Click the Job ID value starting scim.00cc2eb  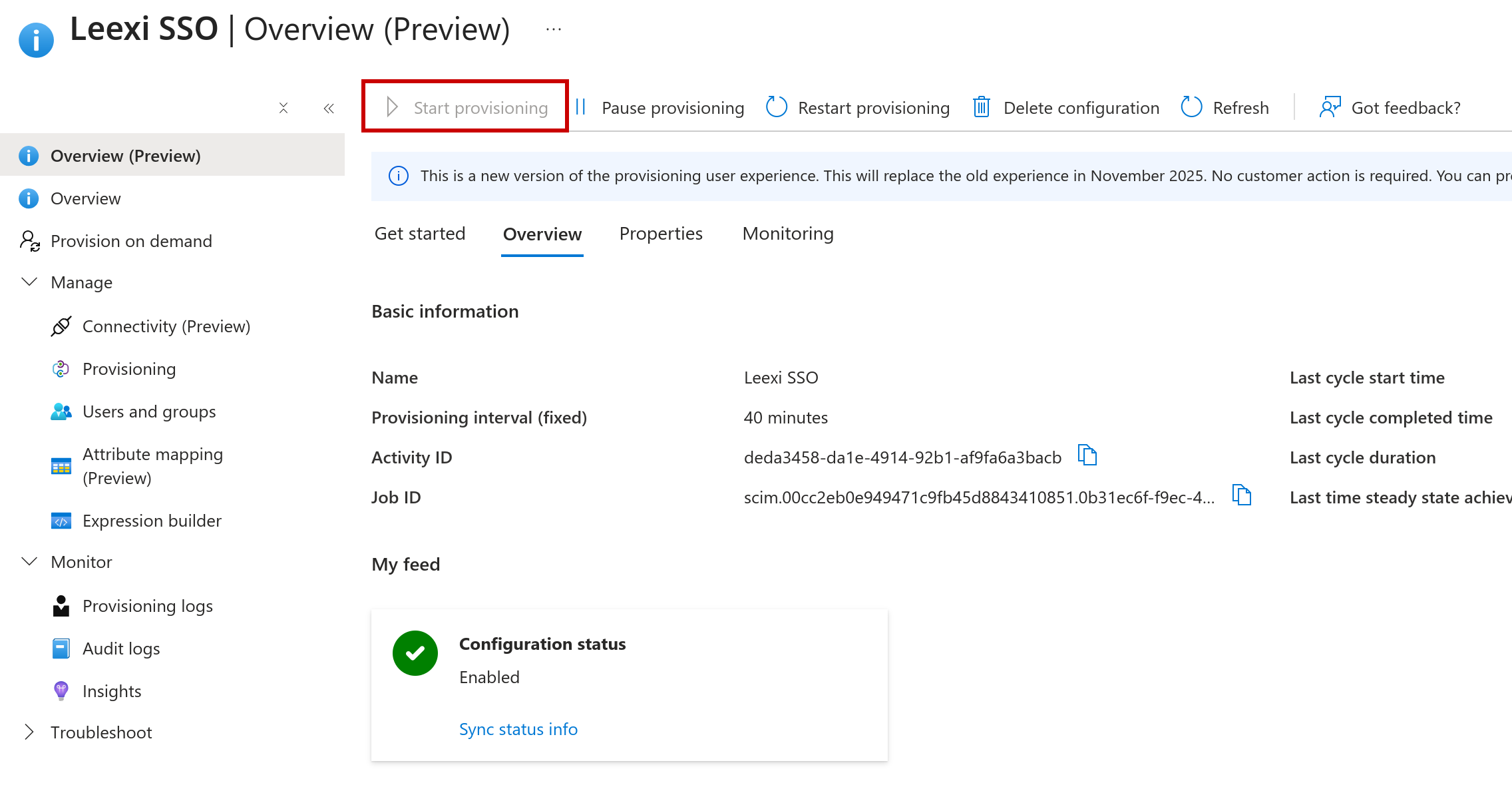pos(979,497)
